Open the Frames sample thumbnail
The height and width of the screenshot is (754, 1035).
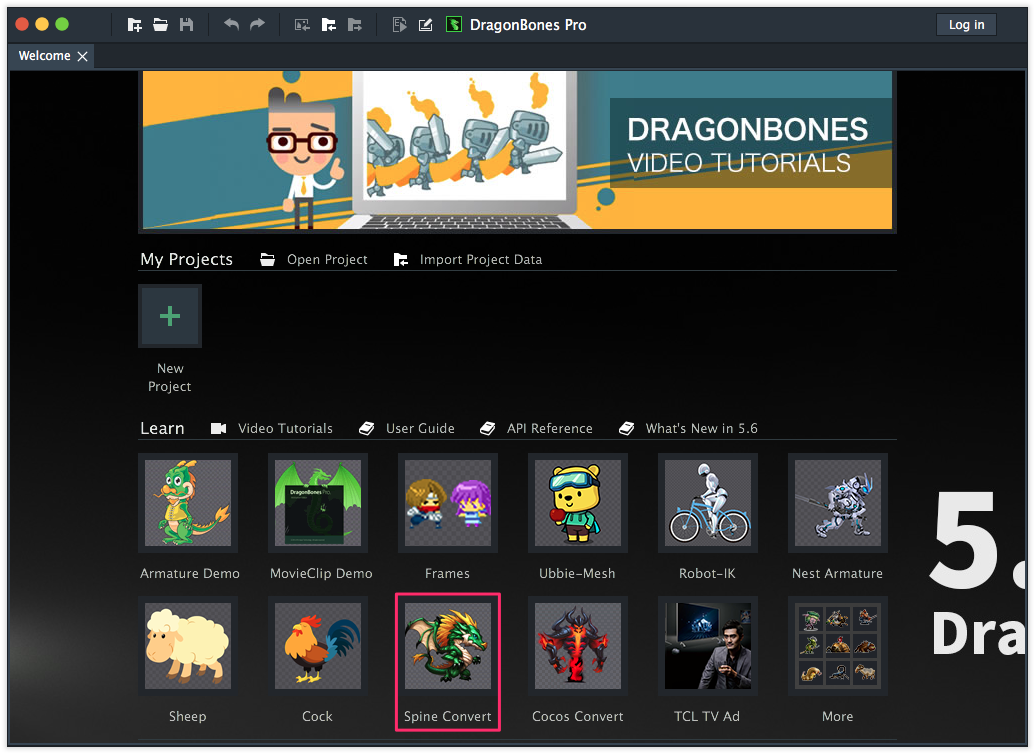pos(448,503)
